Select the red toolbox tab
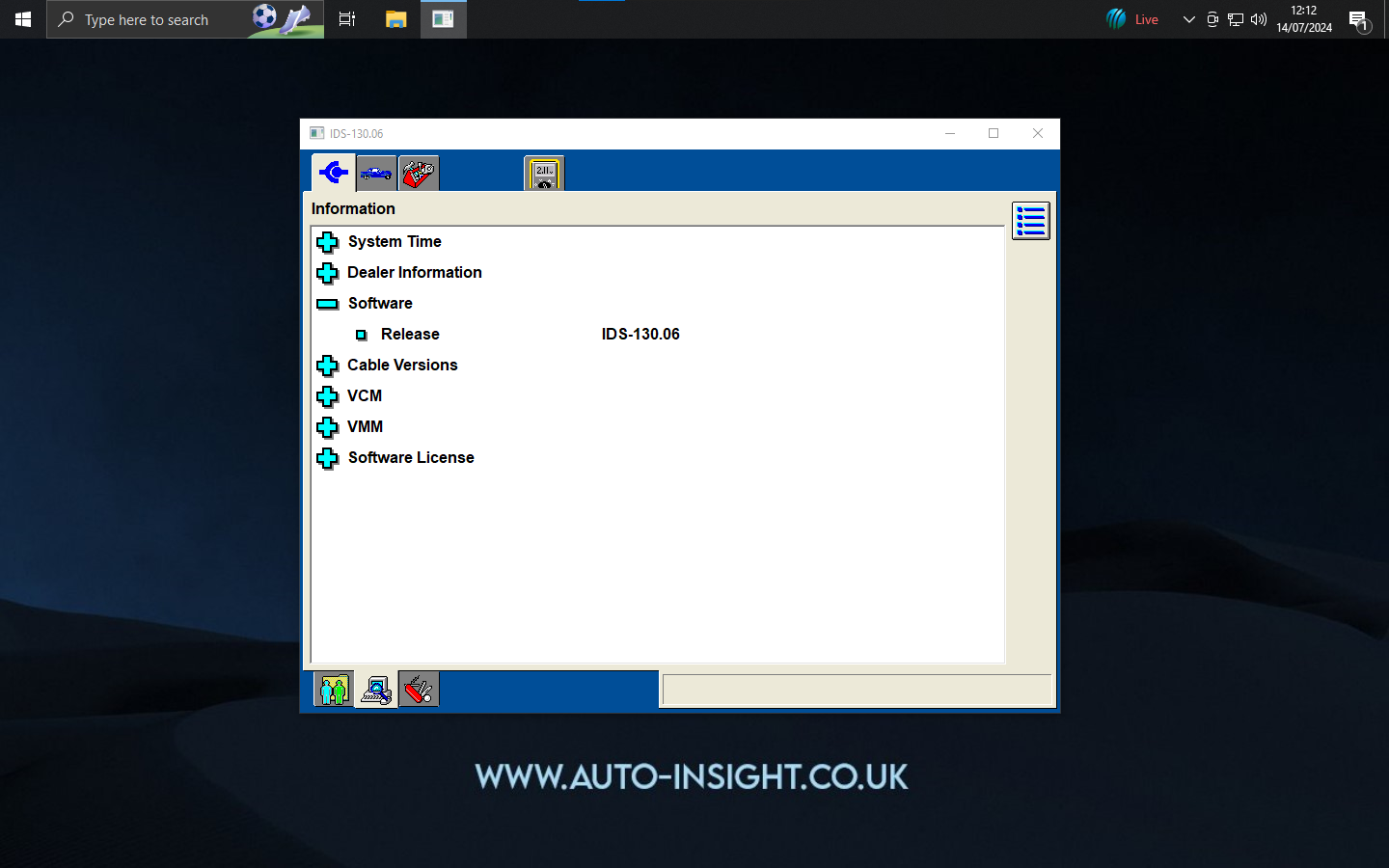This screenshot has width=1389, height=868. [419, 174]
